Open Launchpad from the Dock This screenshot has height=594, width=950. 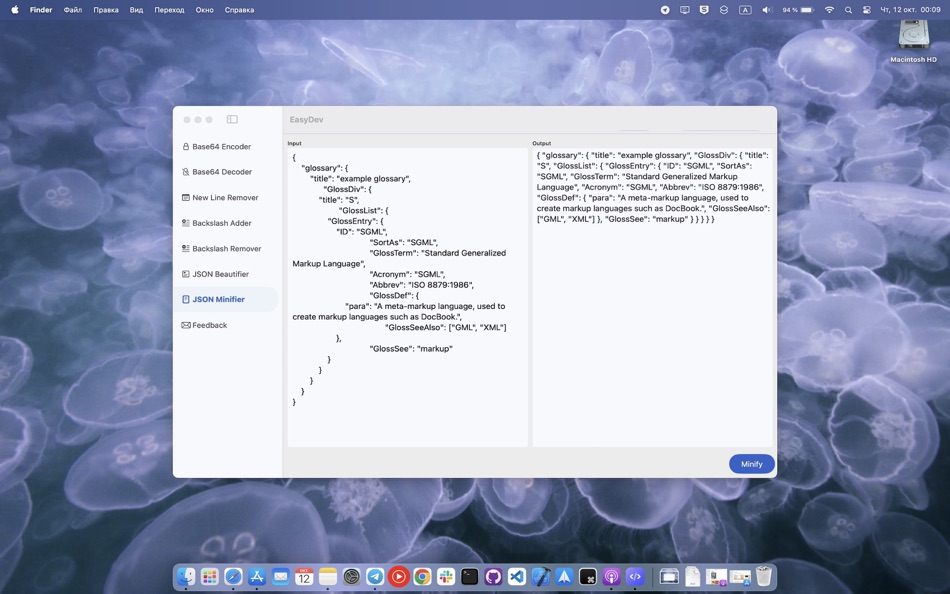[210, 576]
